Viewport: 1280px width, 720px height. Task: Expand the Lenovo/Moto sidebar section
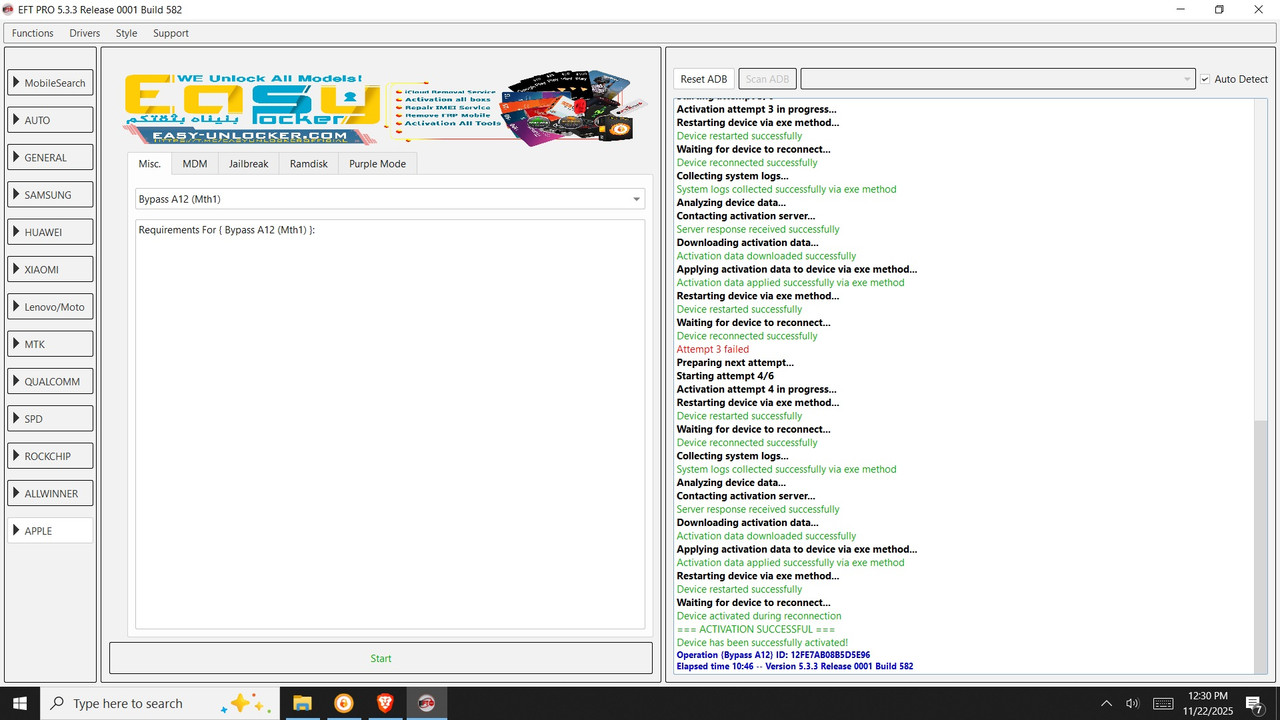(51, 307)
